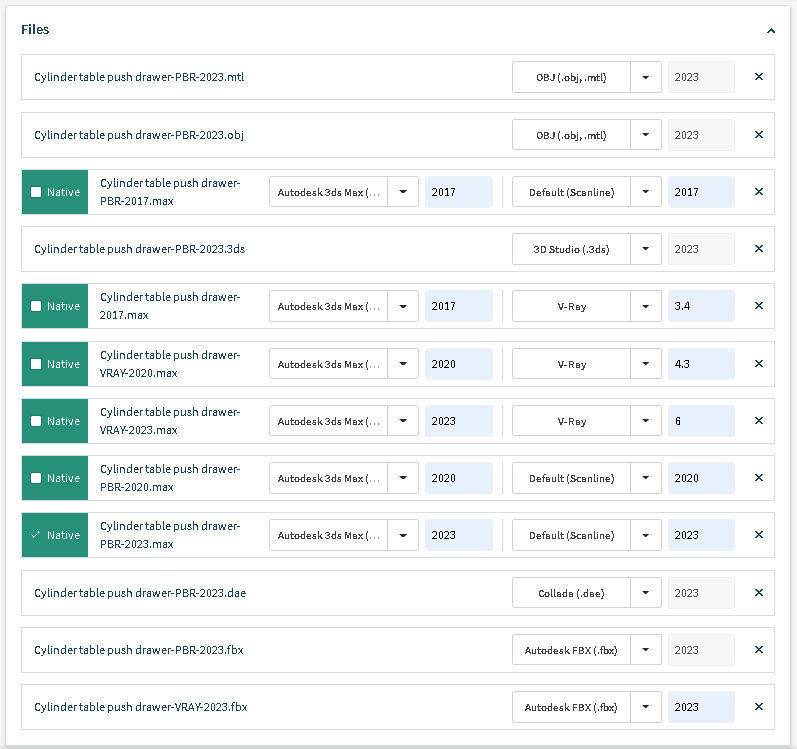
Task: Remove the PBR-2023.fbx file row
Action: [x=758, y=650]
